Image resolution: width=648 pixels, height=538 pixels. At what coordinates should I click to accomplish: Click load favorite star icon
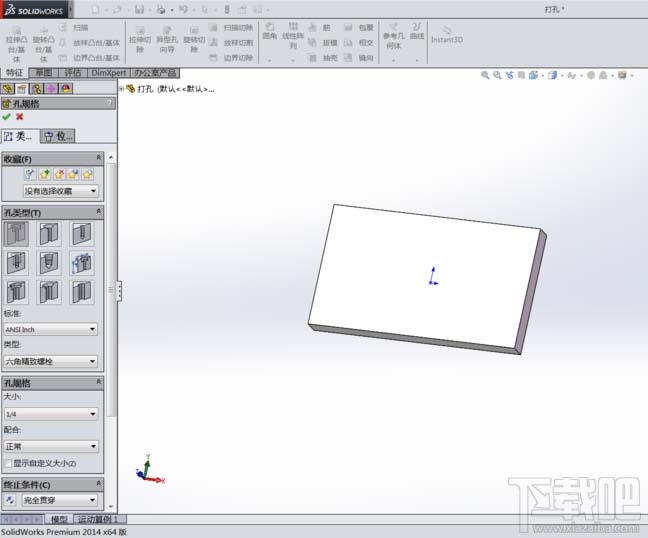[87, 174]
